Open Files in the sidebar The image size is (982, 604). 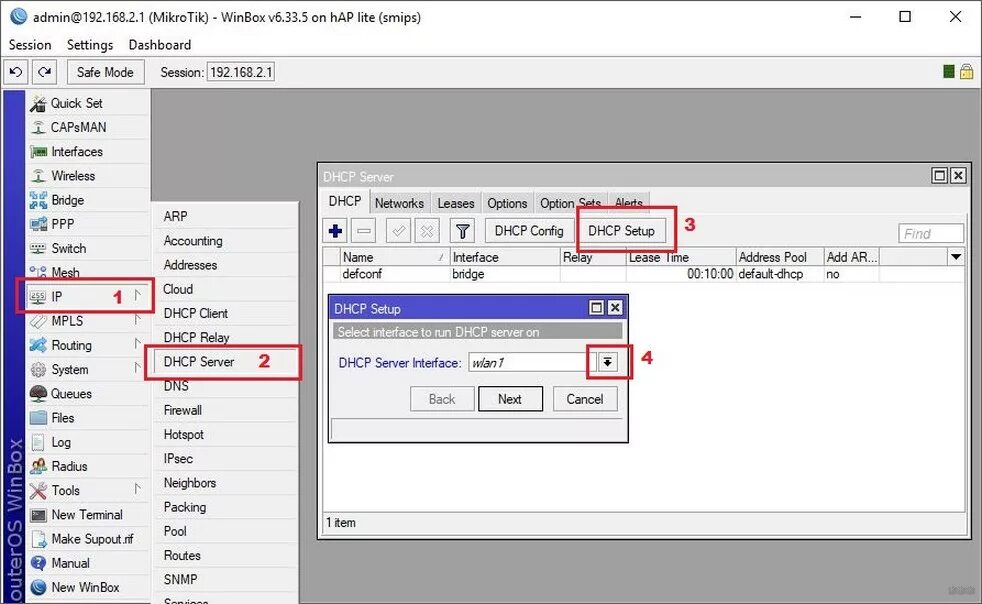88,418
